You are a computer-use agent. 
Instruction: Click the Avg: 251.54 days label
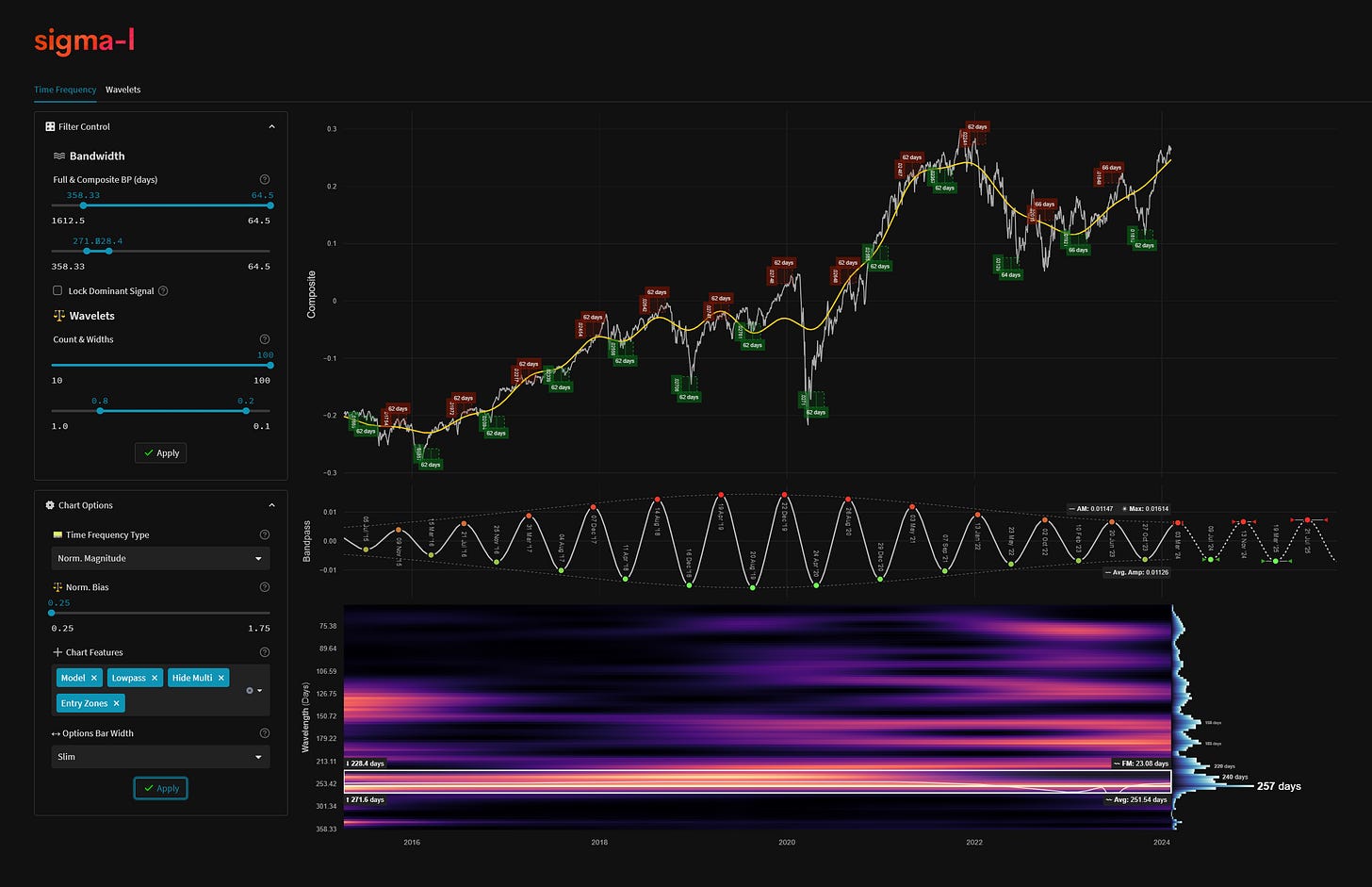click(1139, 799)
